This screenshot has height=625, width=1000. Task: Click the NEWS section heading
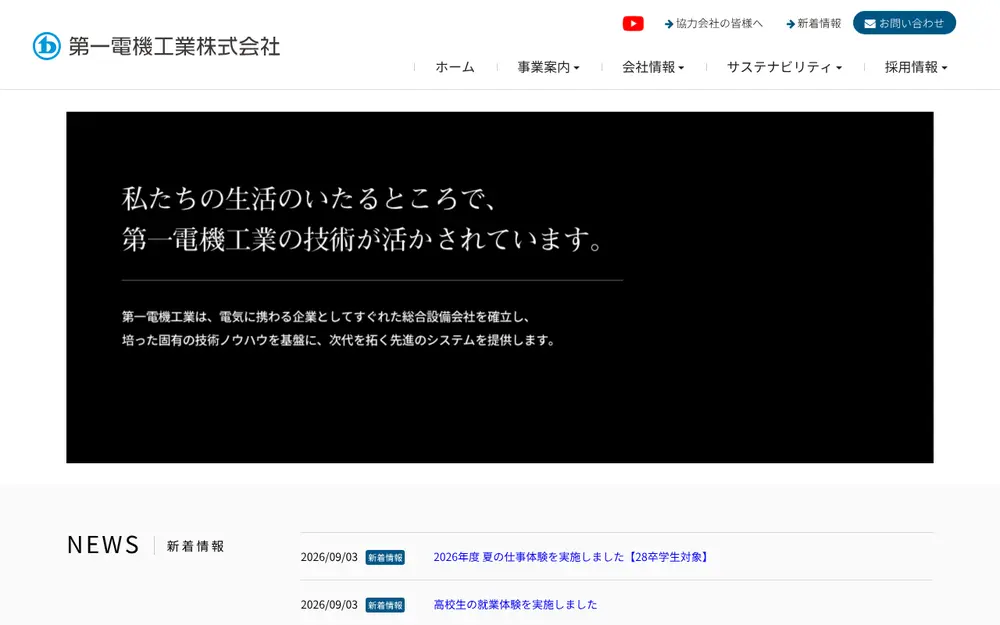pos(103,545)
